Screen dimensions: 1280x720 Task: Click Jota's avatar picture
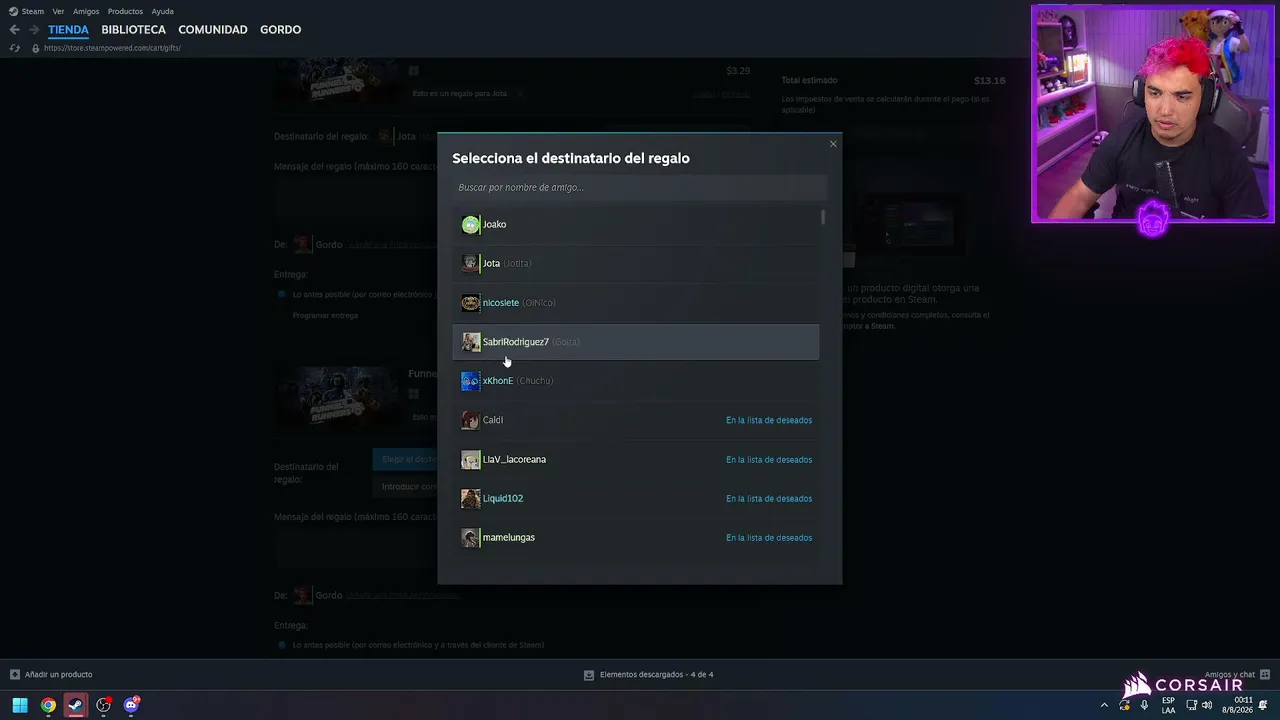point(470,263)
